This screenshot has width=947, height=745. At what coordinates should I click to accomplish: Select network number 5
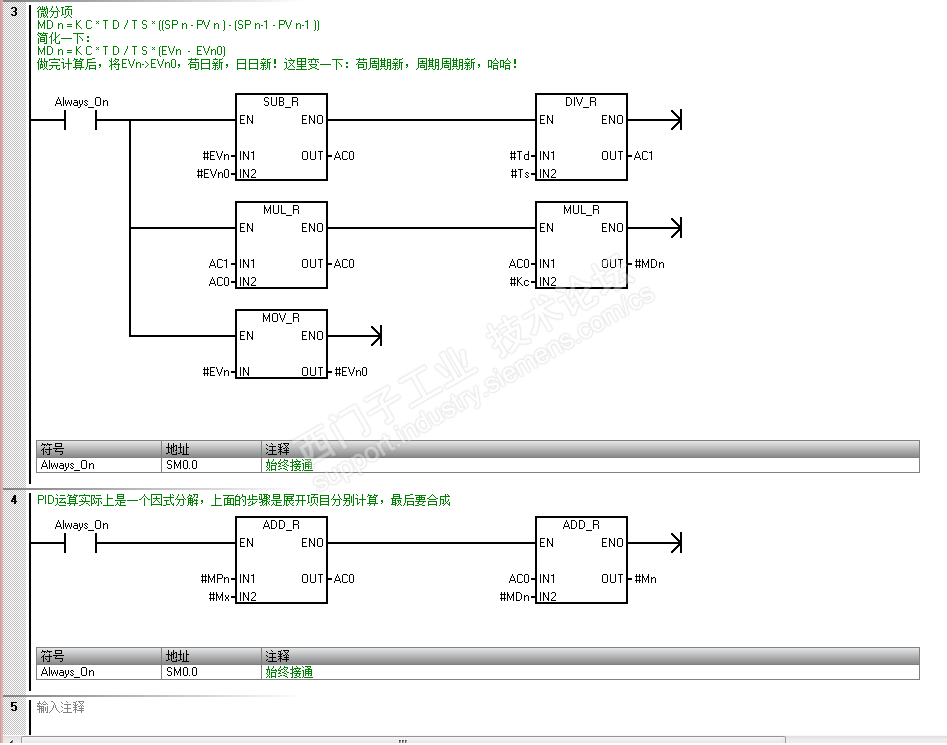coord(14,706)
